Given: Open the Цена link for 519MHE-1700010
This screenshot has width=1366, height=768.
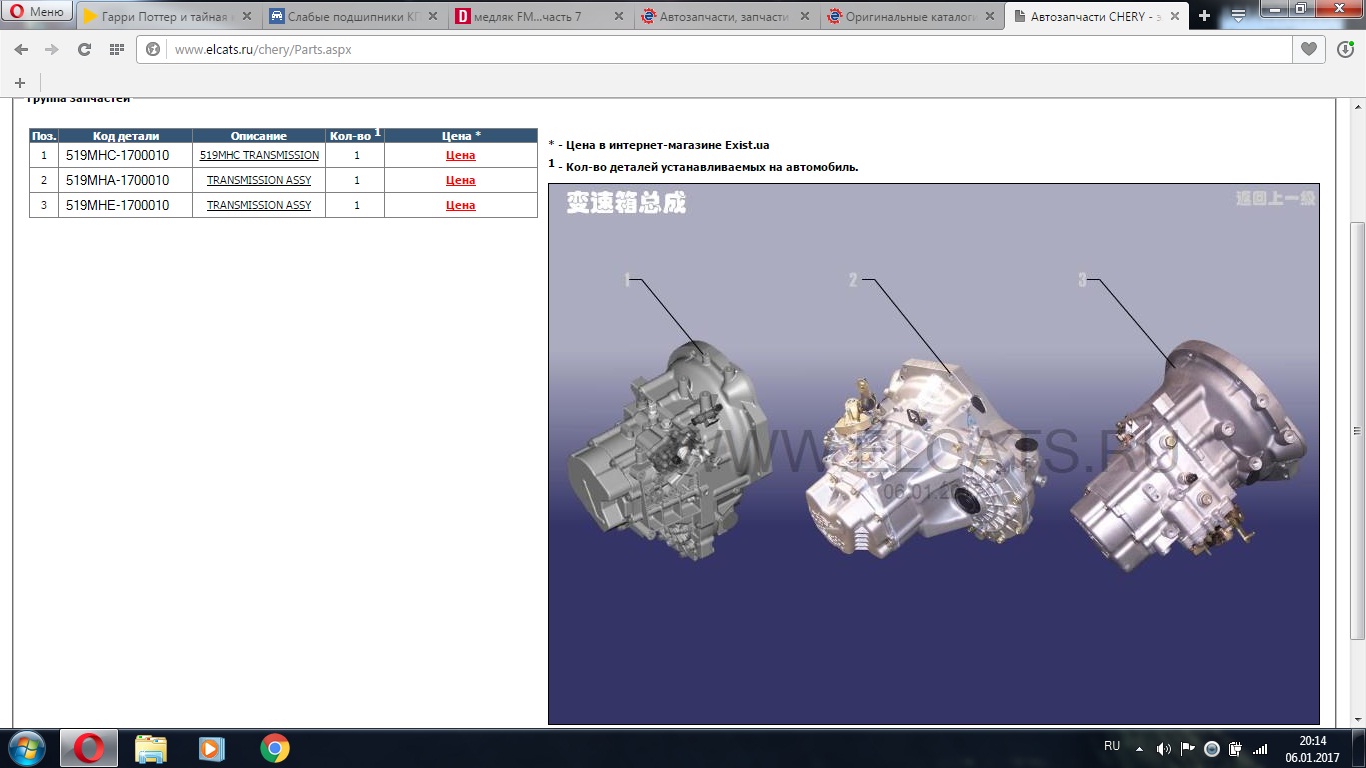Looking at the screenshot, I should coord(460,205).
